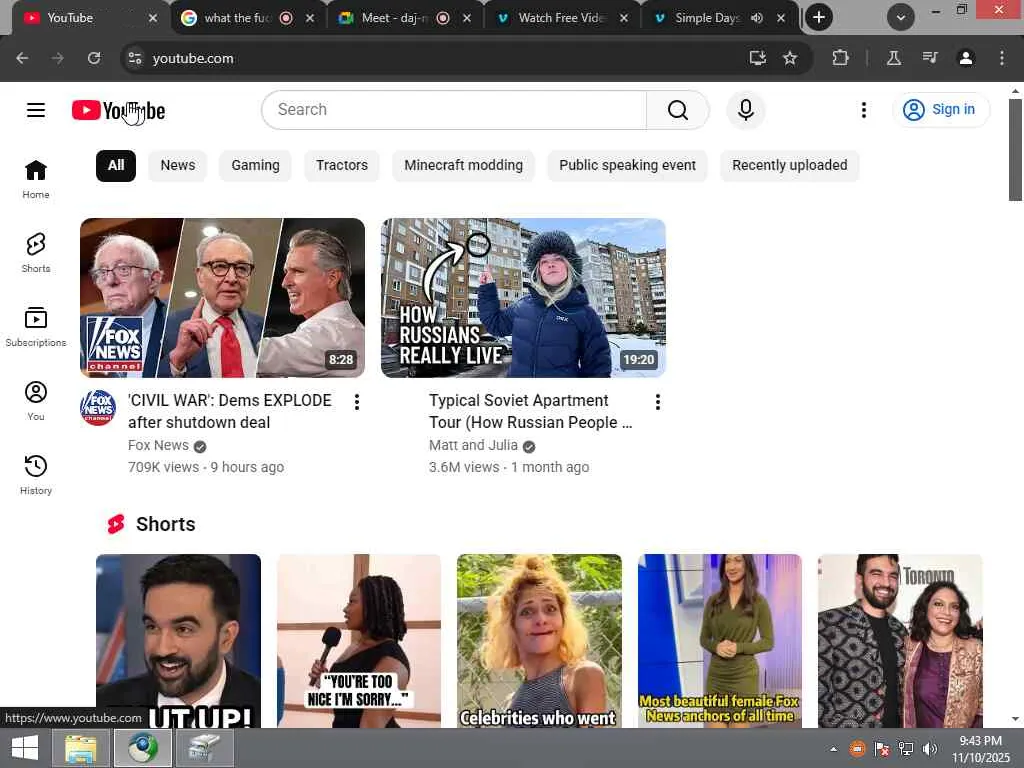Open the media control icon
The image size is (1024, 768).
tap(930, 58)
